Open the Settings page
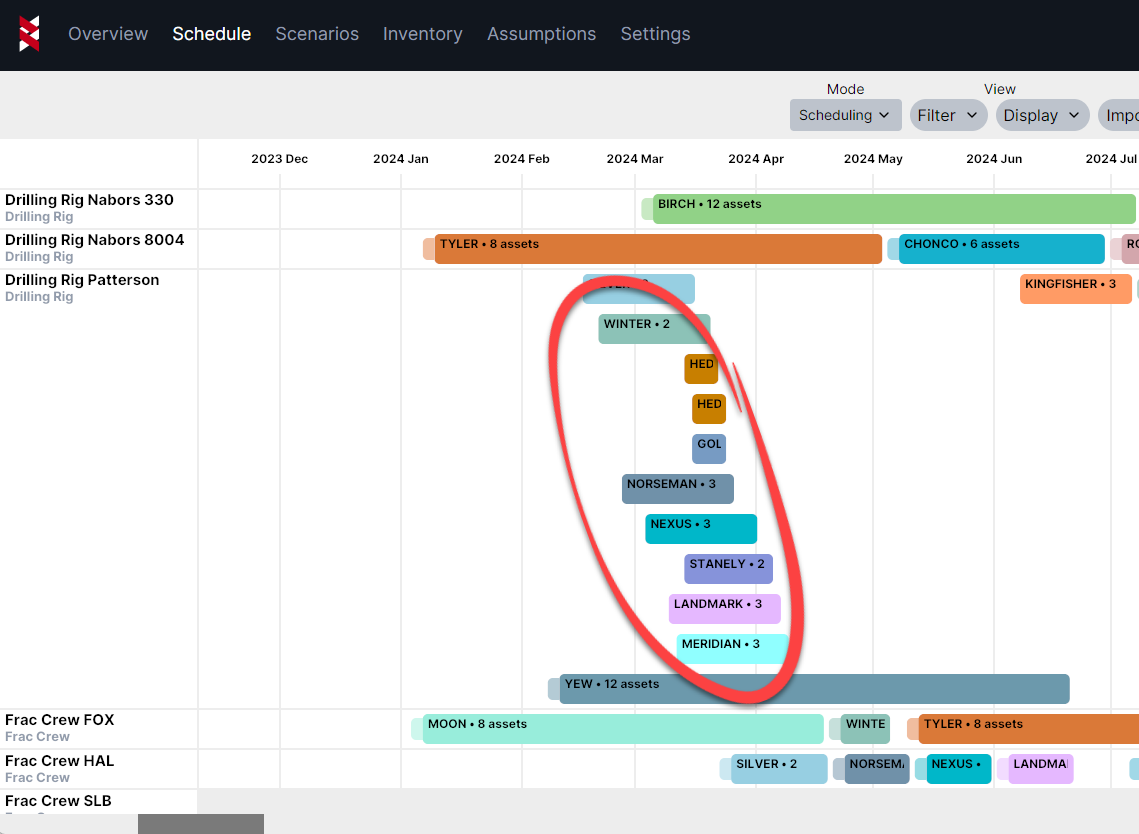The image size is (1139, 834). coord(655,34)
